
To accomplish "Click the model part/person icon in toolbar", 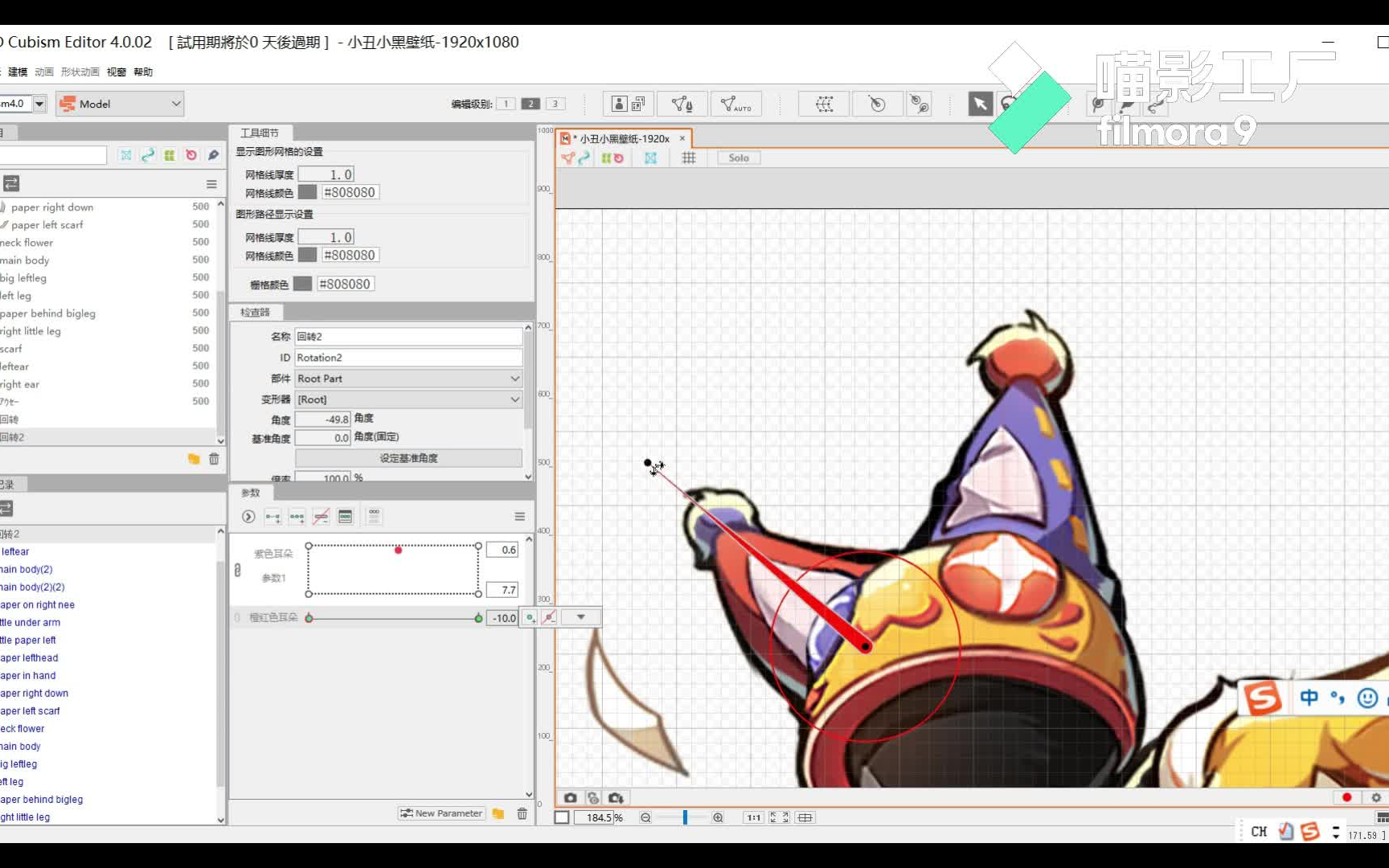I will pyautogui.click(x=619, y=104).
